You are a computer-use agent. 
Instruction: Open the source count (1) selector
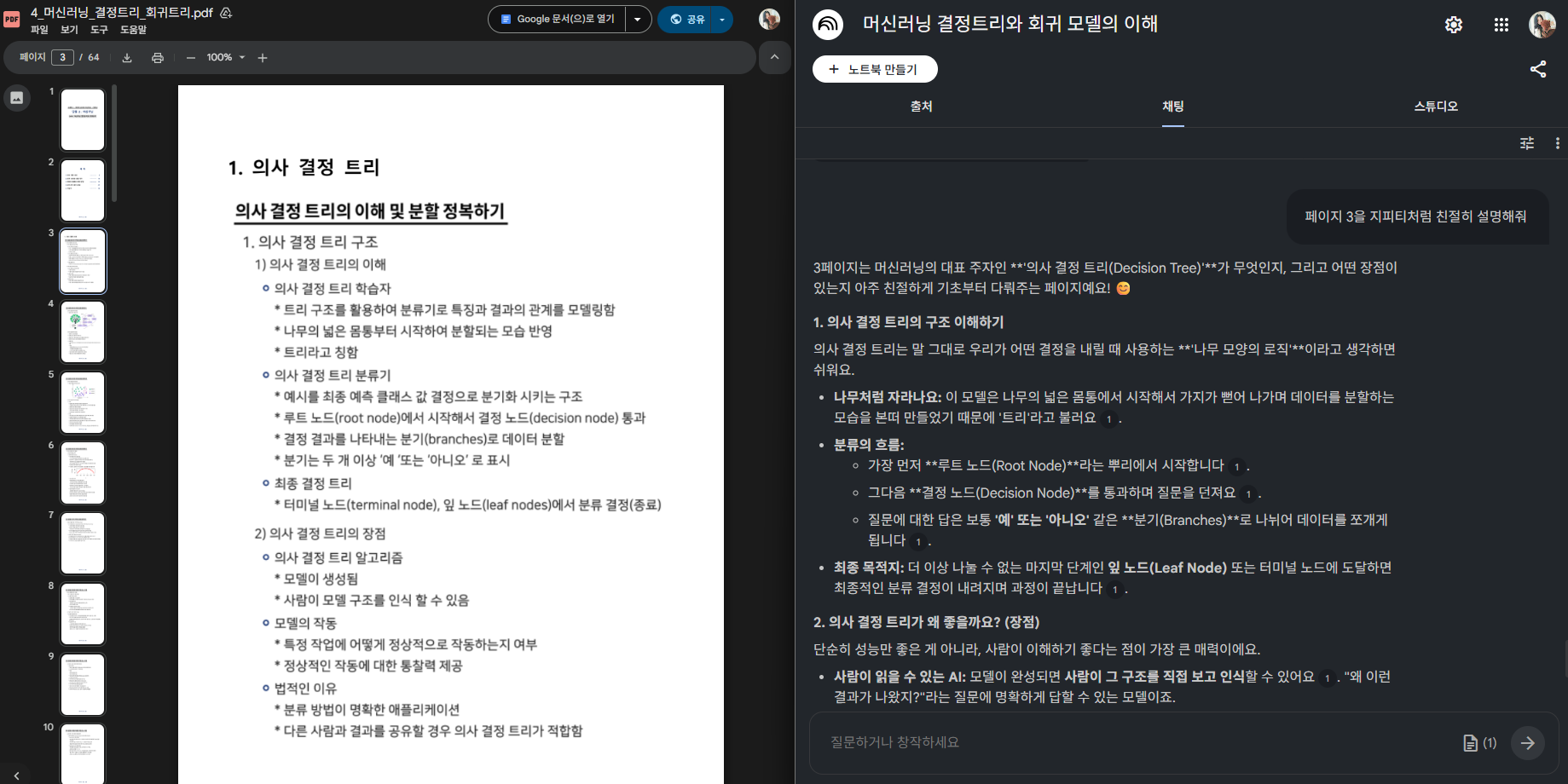click(1479, 743)
